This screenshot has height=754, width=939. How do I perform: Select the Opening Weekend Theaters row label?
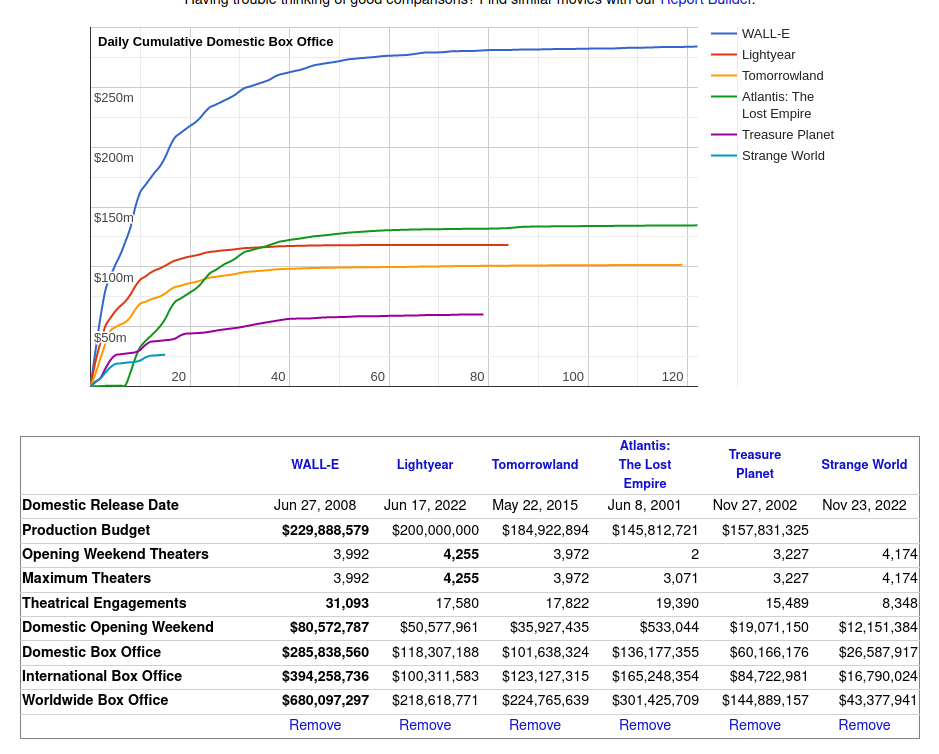click(x=116, y=555)
